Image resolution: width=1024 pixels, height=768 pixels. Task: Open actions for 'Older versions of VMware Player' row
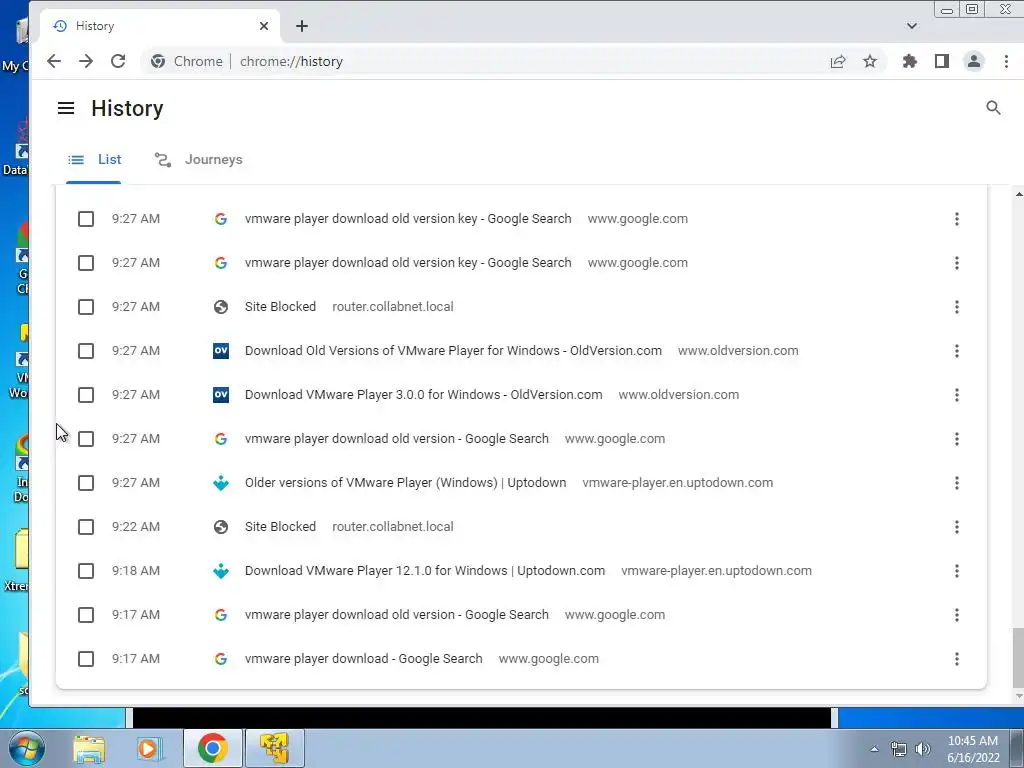[x=957, y=483]
